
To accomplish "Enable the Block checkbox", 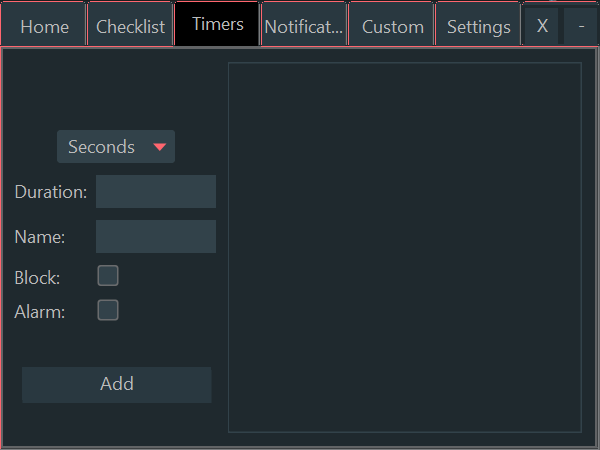I will (x=108, y=276).
